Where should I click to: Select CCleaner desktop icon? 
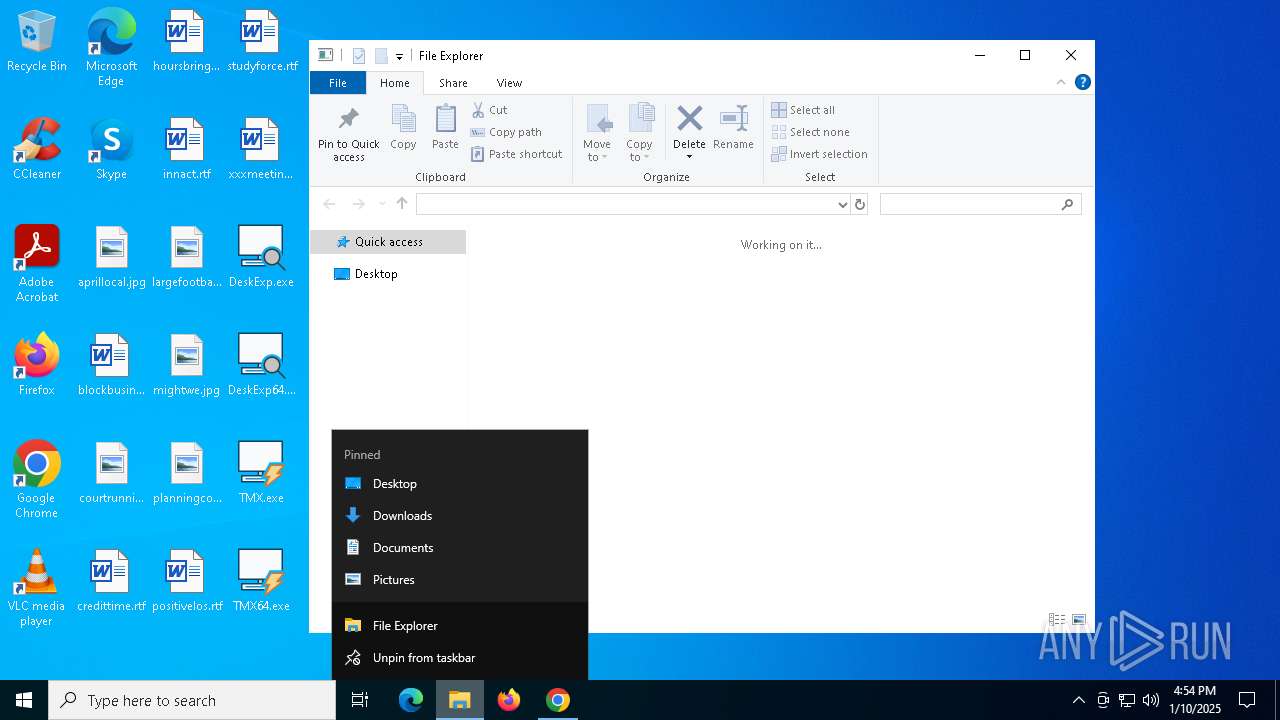tap(37, 149)
